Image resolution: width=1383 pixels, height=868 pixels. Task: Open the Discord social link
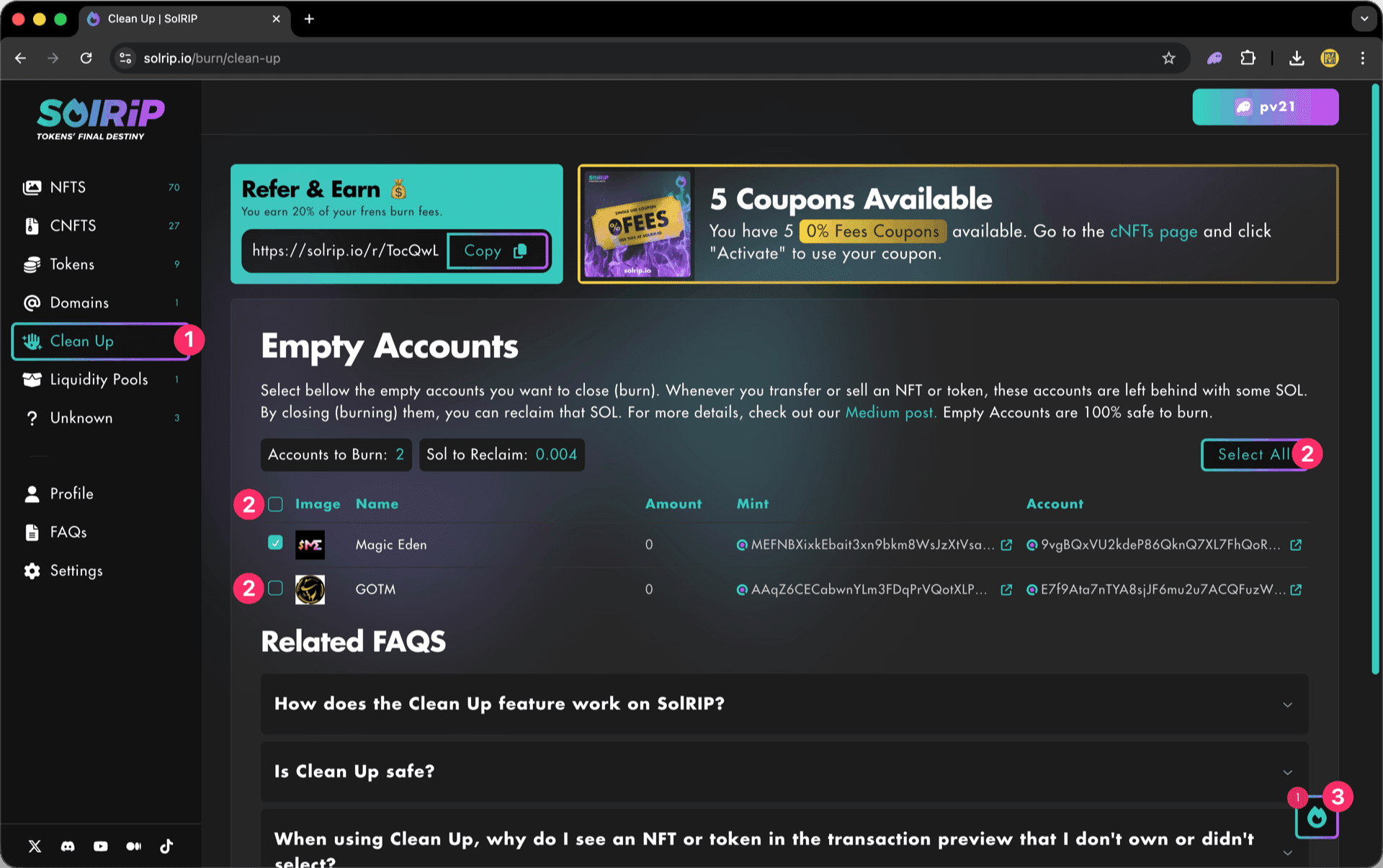(x=68, y=846)
